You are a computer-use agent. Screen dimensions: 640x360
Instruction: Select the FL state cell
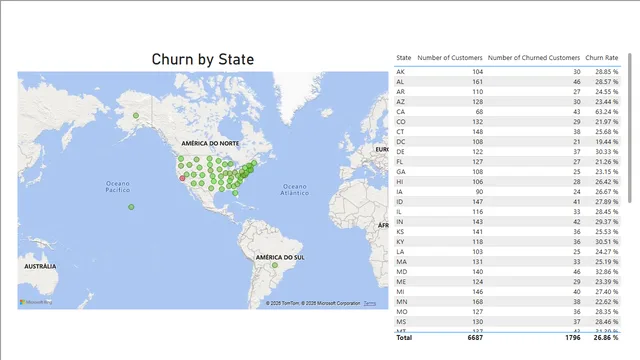click(400, 162)
